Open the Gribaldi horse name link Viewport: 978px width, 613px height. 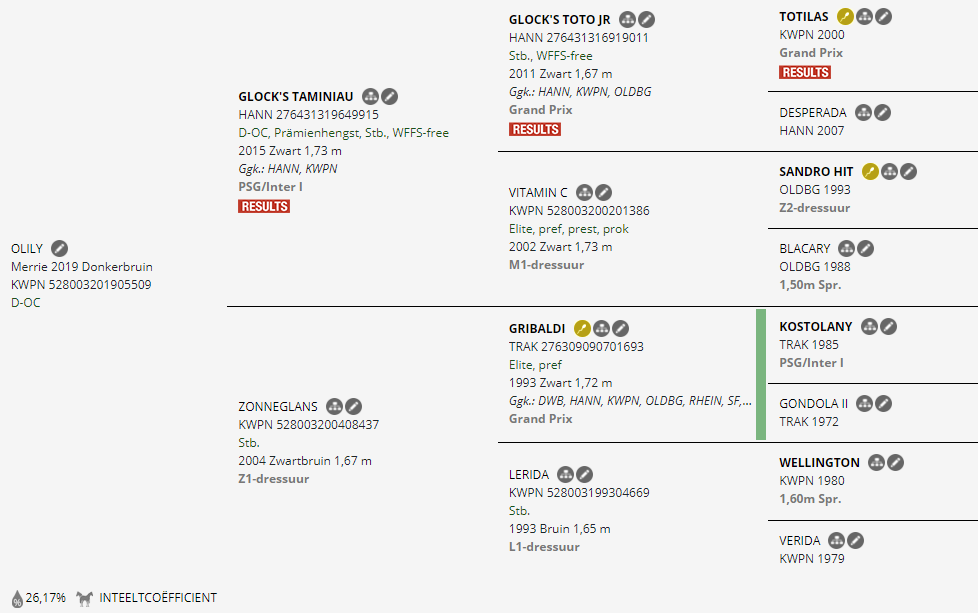[x=537, y=328]
